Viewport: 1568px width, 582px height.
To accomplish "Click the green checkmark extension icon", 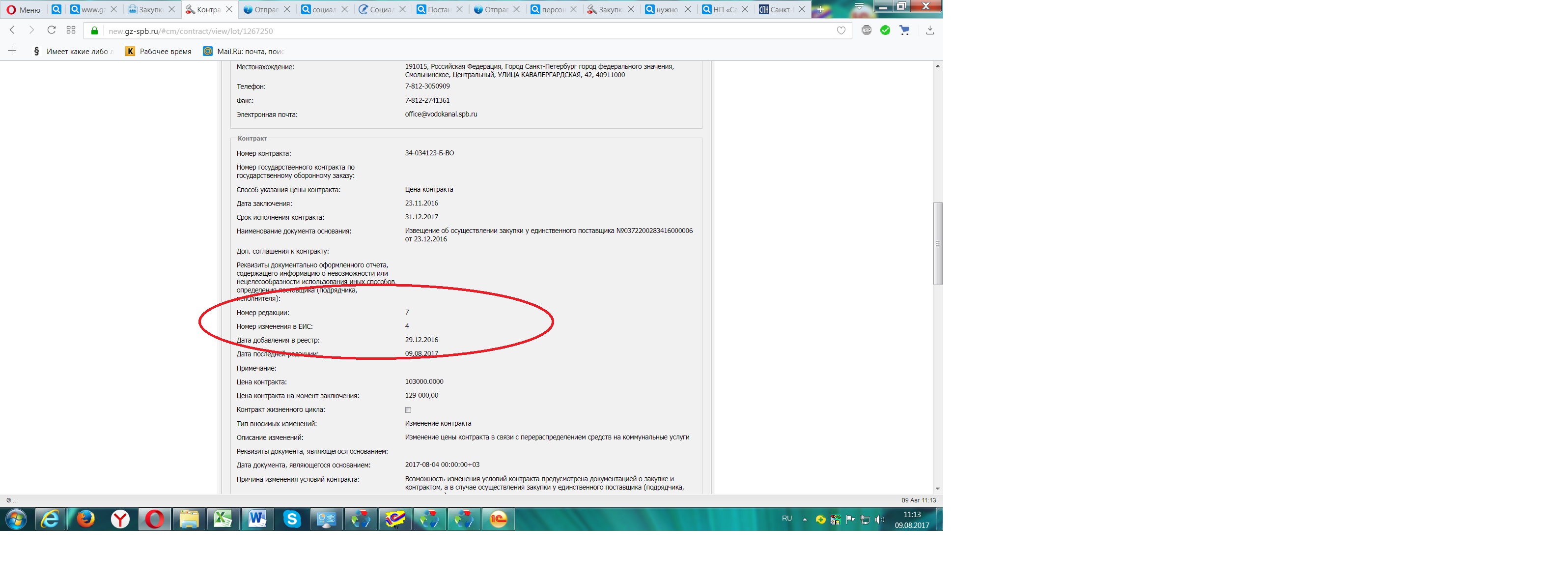I will pyautogui.click(x=885, y=30).
